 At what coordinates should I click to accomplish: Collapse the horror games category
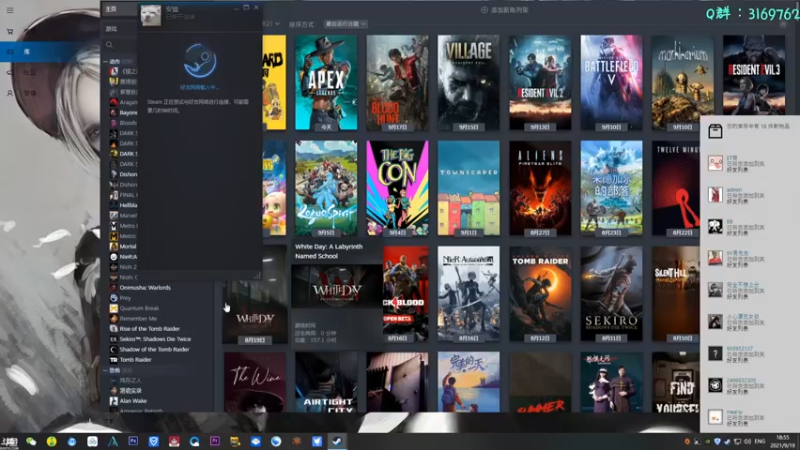[106, 370]
